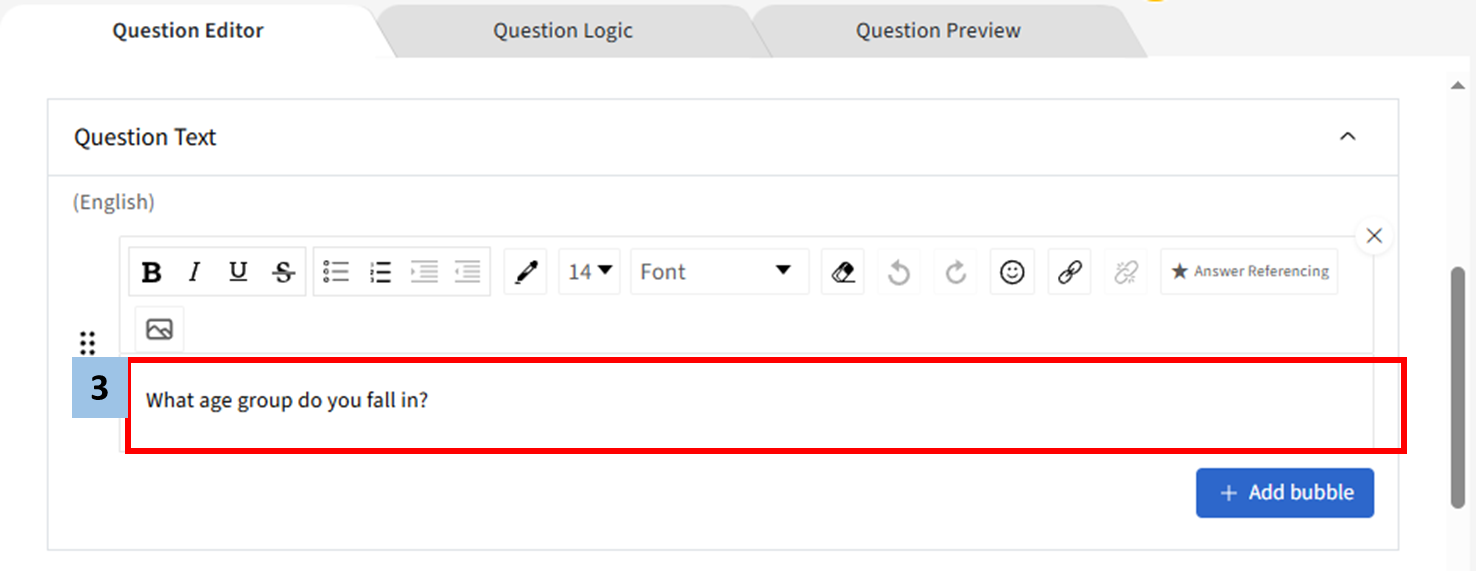Click the Add bubble button
The image size is (1476, 571).
coord(1284,493)
